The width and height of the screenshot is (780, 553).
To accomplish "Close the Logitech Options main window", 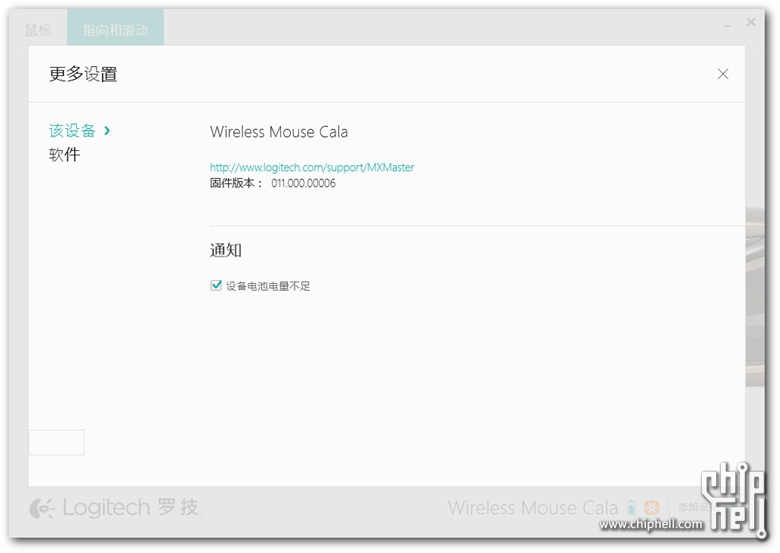I will [751, 22].
